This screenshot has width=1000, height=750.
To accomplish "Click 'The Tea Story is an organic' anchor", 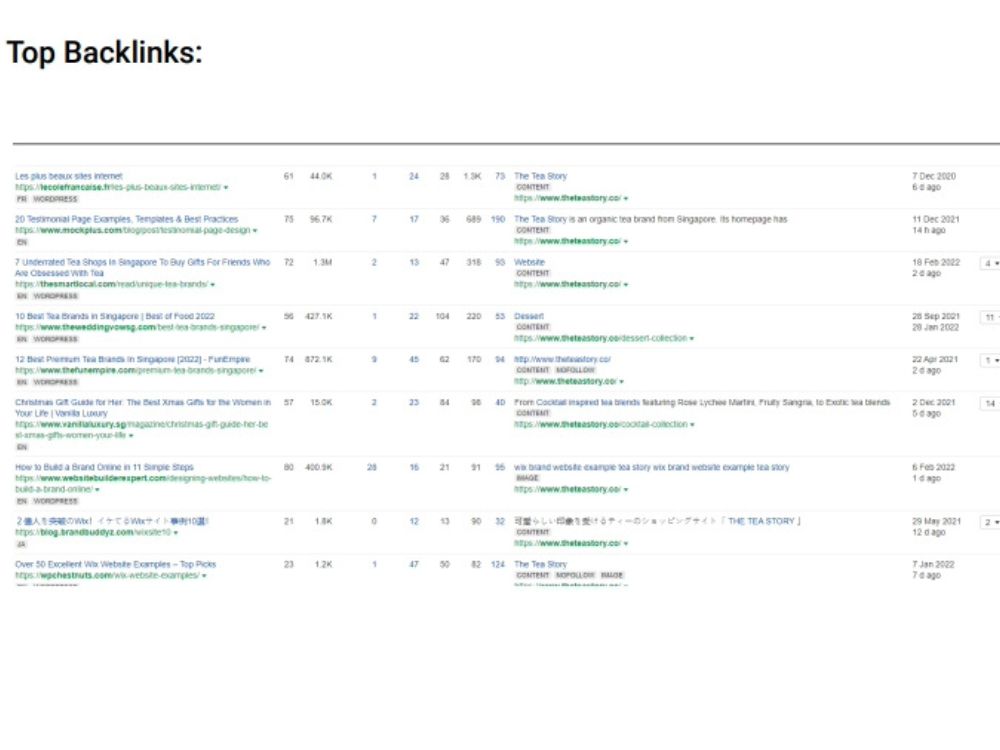I will pos(651,219).
